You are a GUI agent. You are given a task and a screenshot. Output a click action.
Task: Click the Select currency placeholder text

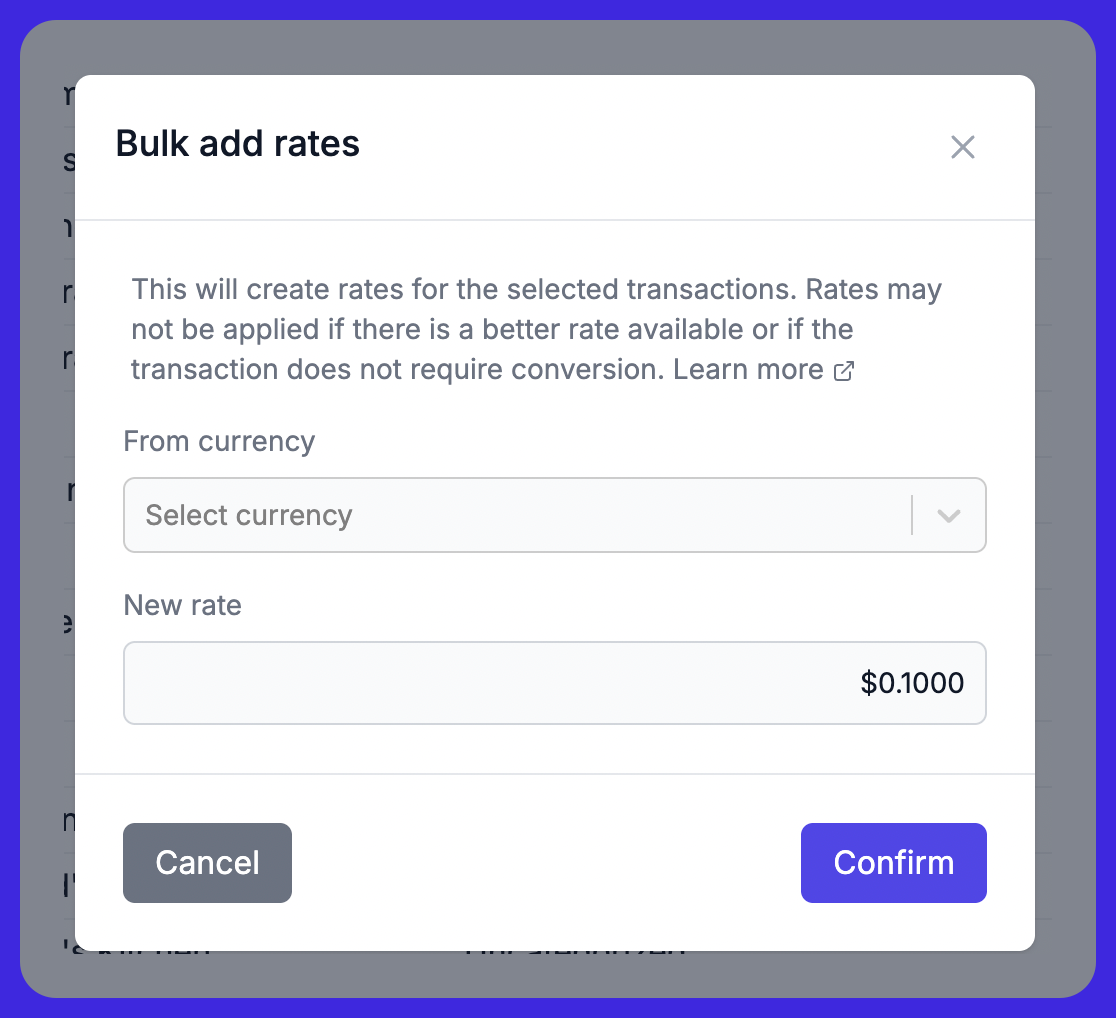(x=248, y=515)
